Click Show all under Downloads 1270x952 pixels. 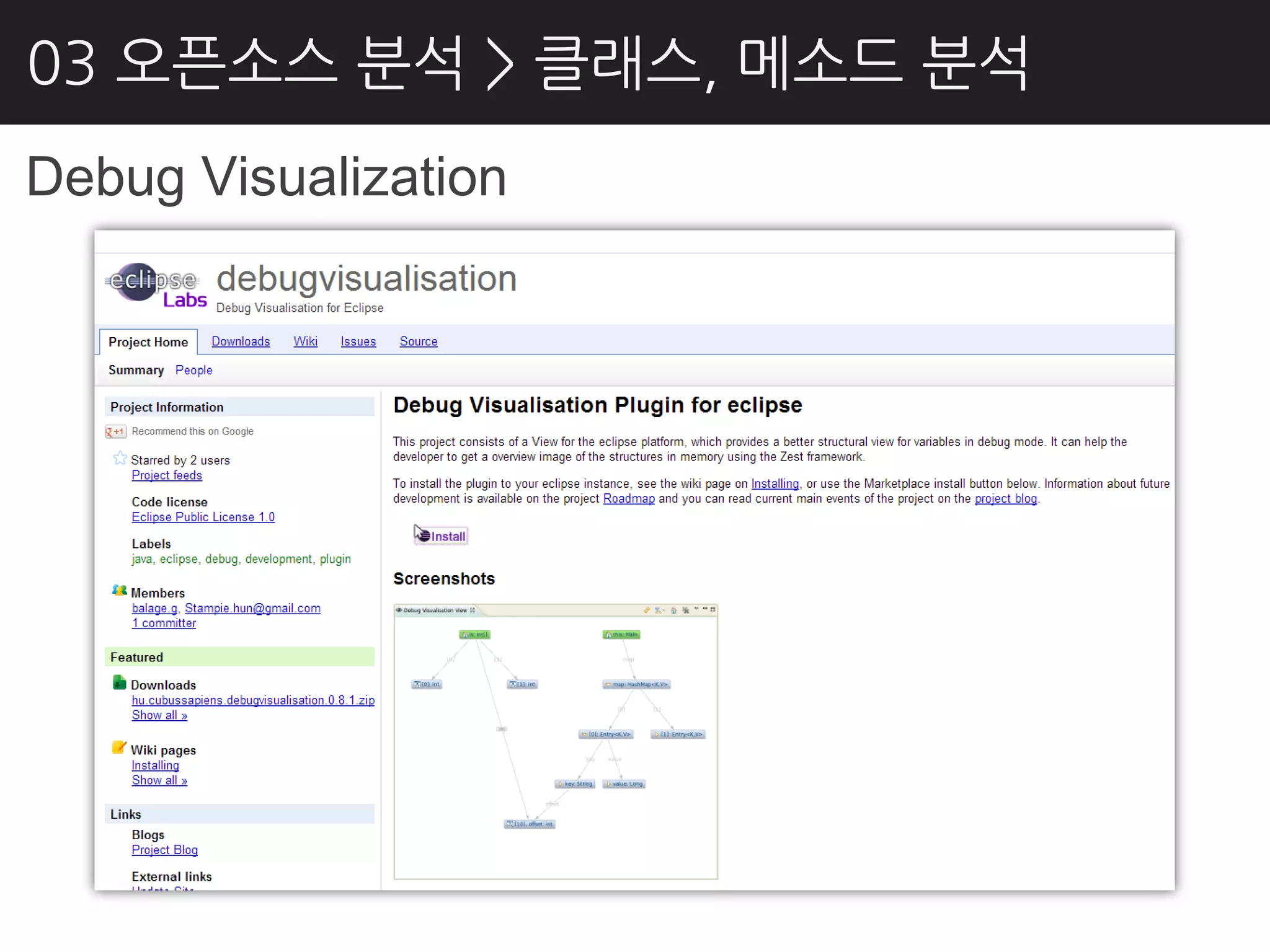point(159,715)
